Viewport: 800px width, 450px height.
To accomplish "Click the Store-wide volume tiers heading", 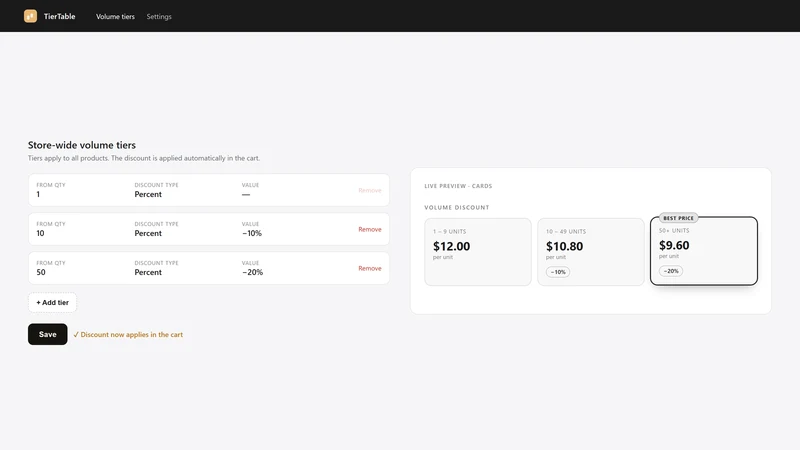I will 82,145.
